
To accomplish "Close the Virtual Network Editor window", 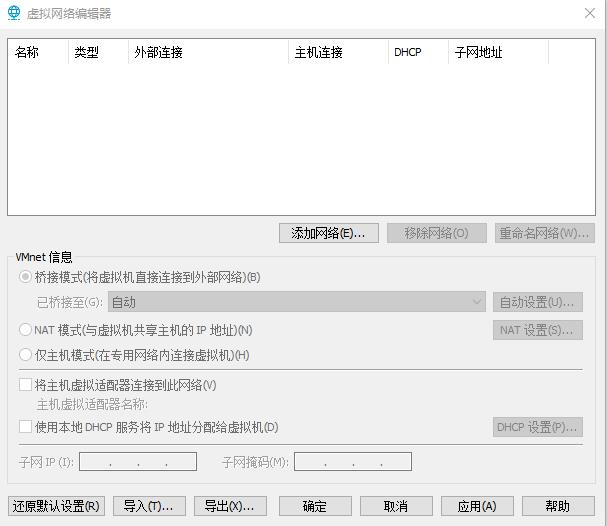I will (589, 13).
